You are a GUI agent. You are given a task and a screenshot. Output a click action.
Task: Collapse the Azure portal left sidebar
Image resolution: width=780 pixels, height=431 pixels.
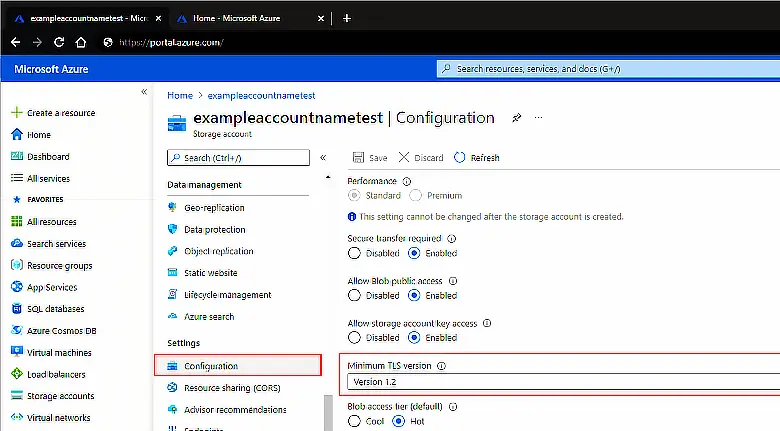coord(144,92)
